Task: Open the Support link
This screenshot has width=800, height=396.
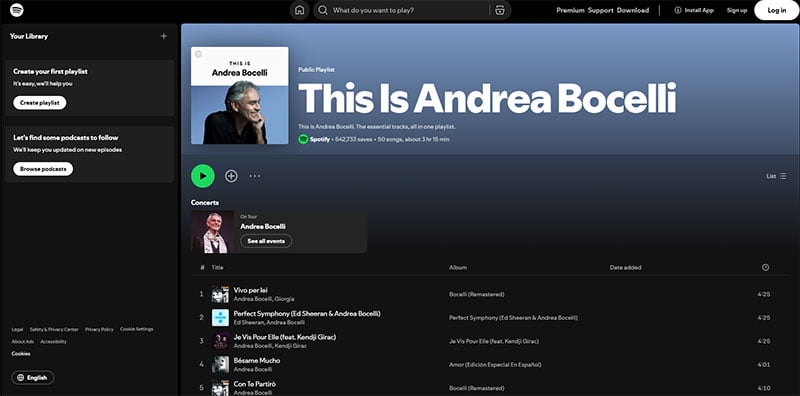Action: [600, 10]
